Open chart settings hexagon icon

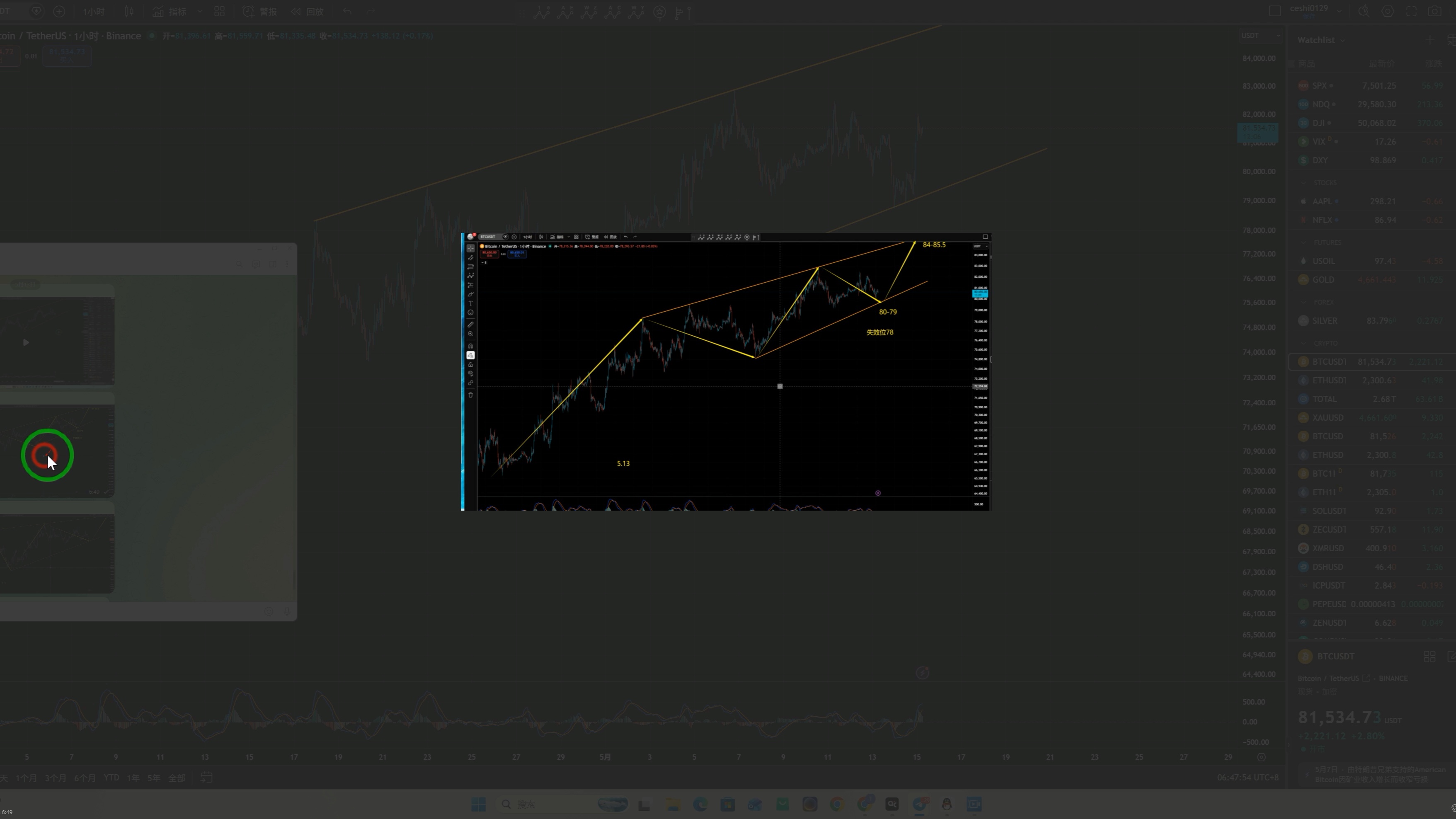click(1388, 11)
